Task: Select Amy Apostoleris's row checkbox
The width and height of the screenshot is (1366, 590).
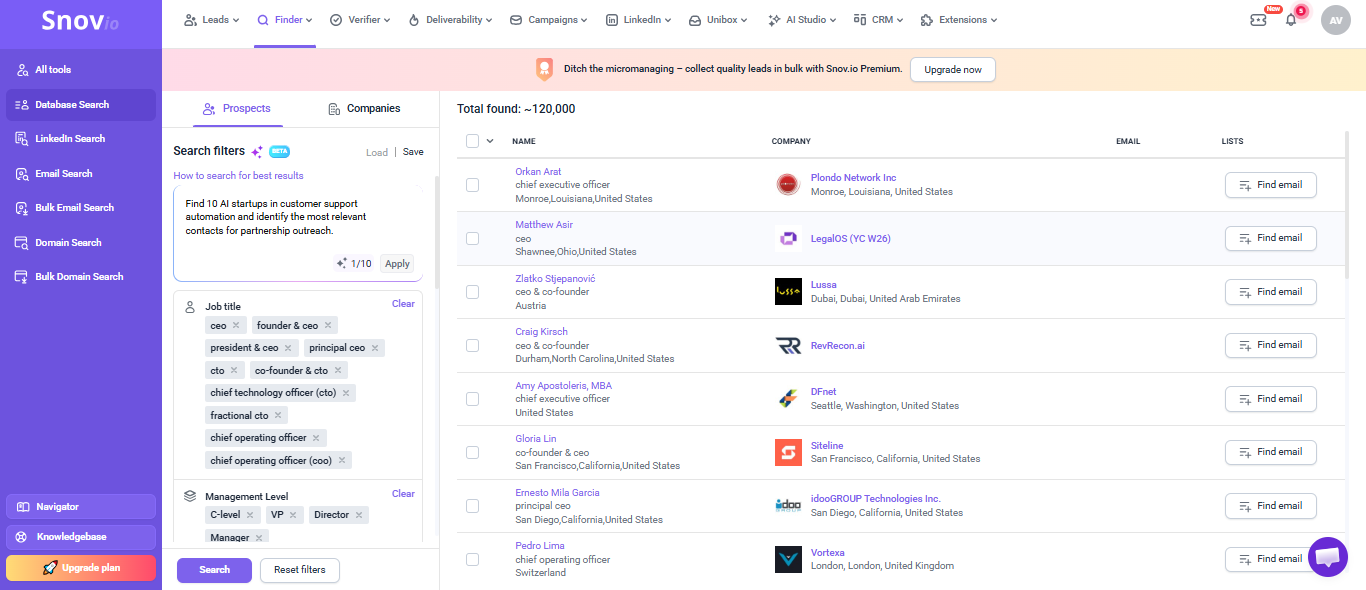Action: (x=472, y=398)
